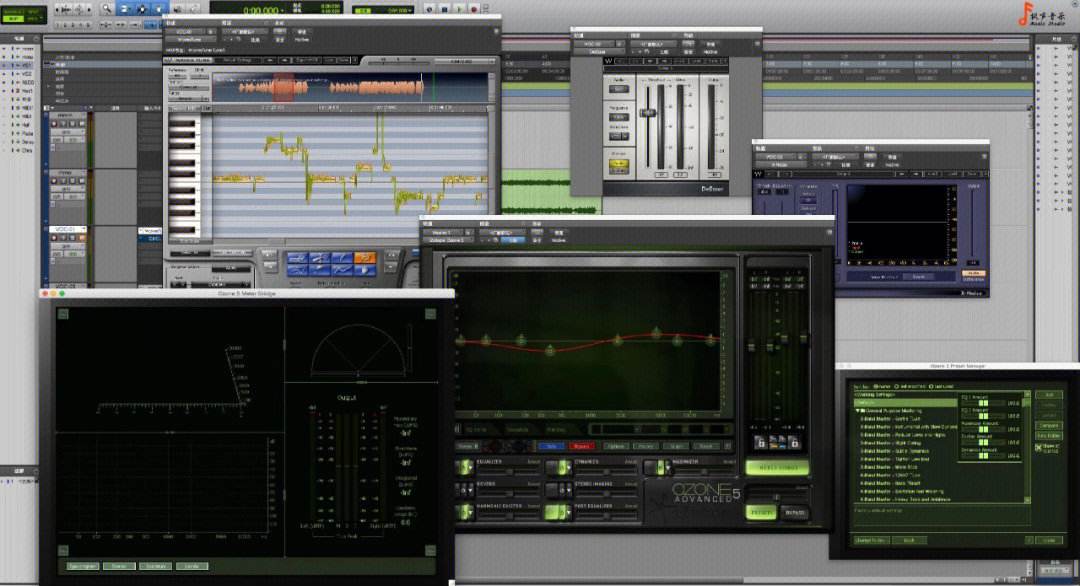Select the hand tool in Waves Tune bottom row

coord(365,271)
